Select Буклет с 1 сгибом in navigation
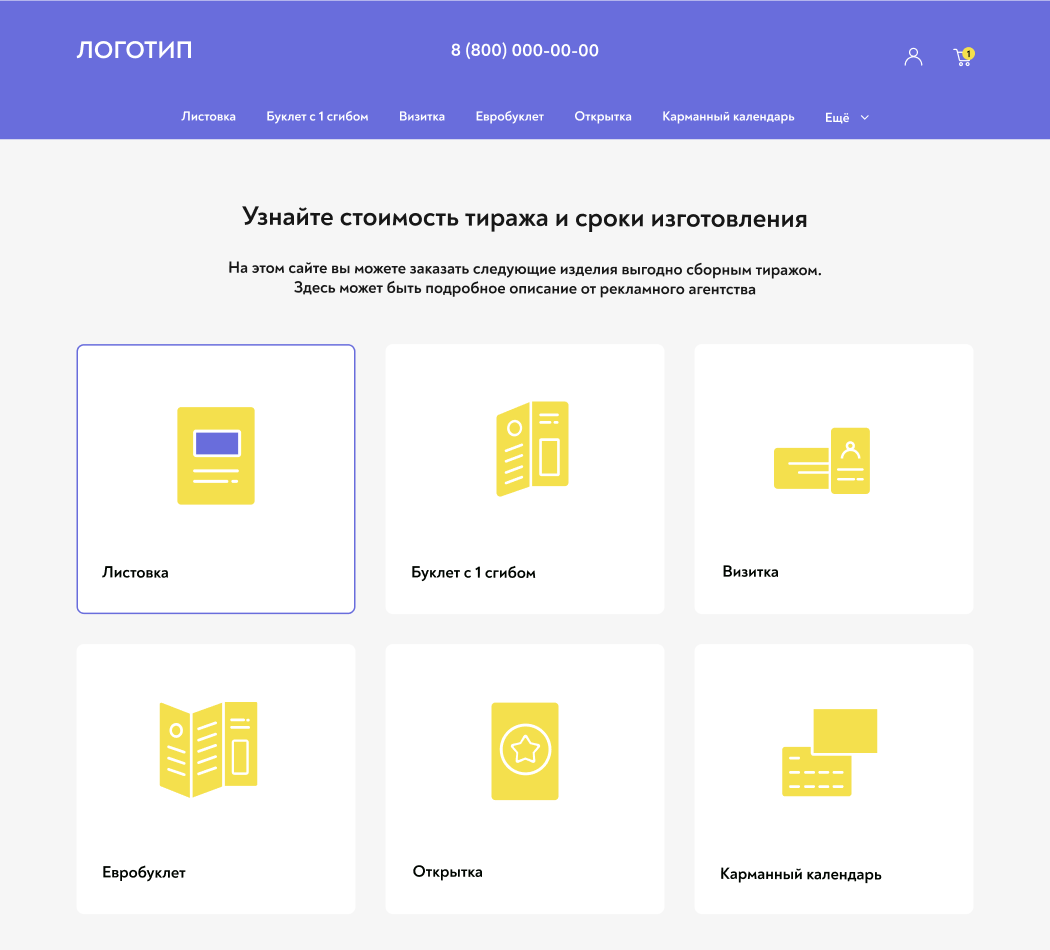The width and height of the screenshot is (1050, 950). (x=317, y=116)
